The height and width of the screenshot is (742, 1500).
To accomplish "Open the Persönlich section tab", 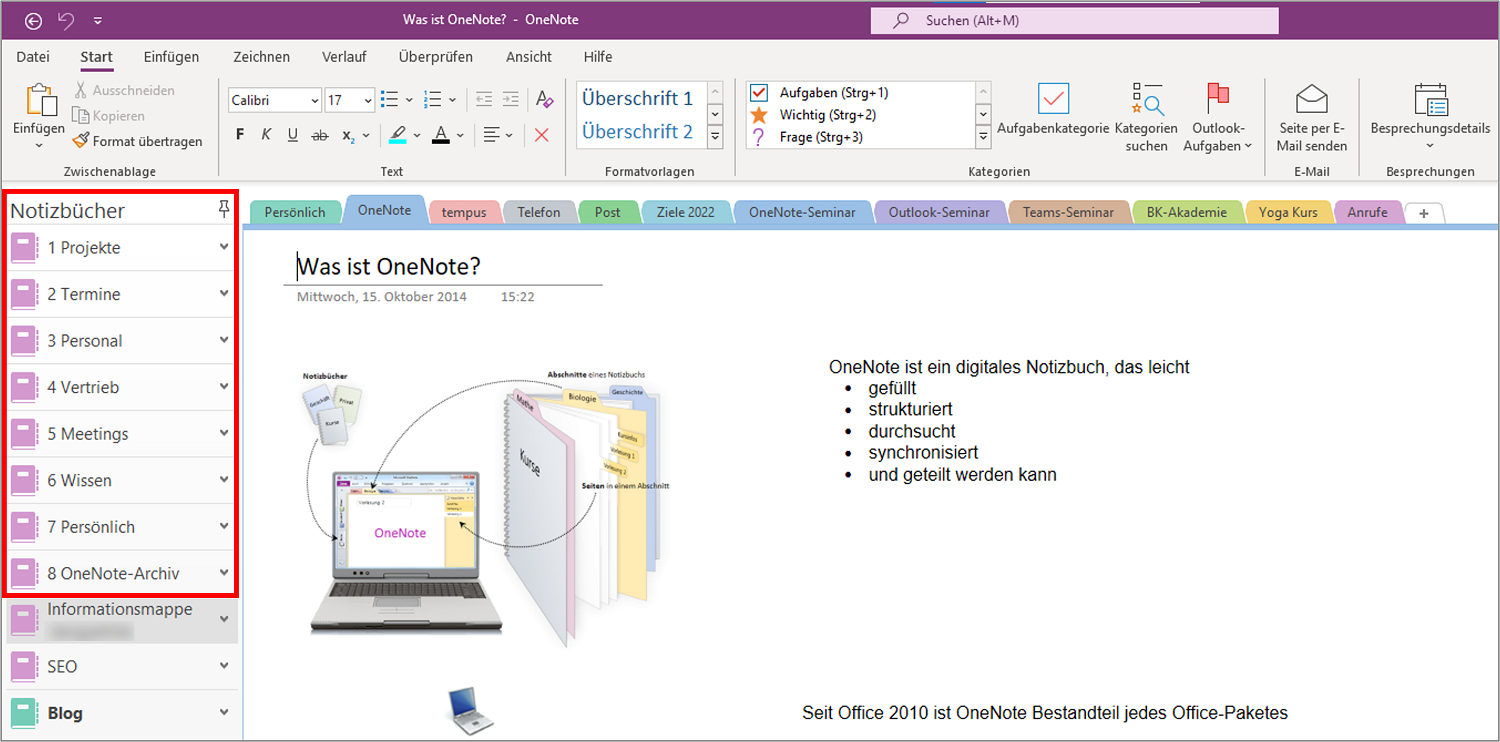I will click(x=295, y=212).
